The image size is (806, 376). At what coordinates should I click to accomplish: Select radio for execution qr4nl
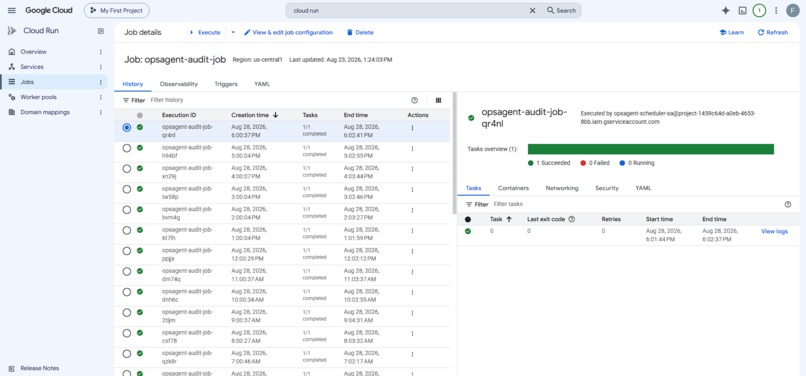127,128
